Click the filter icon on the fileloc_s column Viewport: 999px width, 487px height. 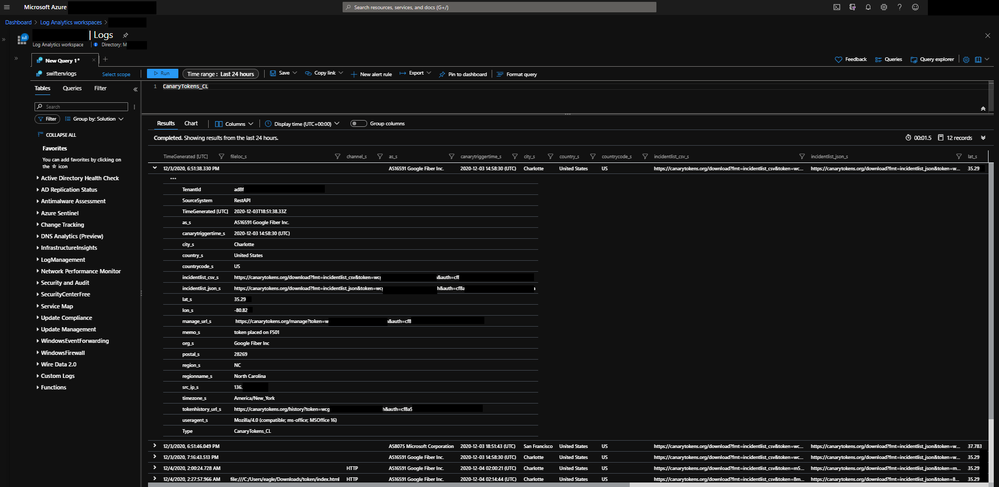coord(338,156)
